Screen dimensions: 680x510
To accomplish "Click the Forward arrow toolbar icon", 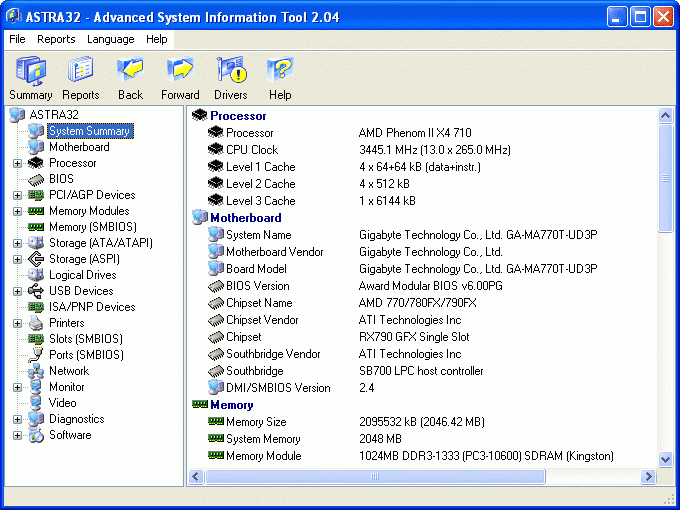I will click(x=180, y=71).
